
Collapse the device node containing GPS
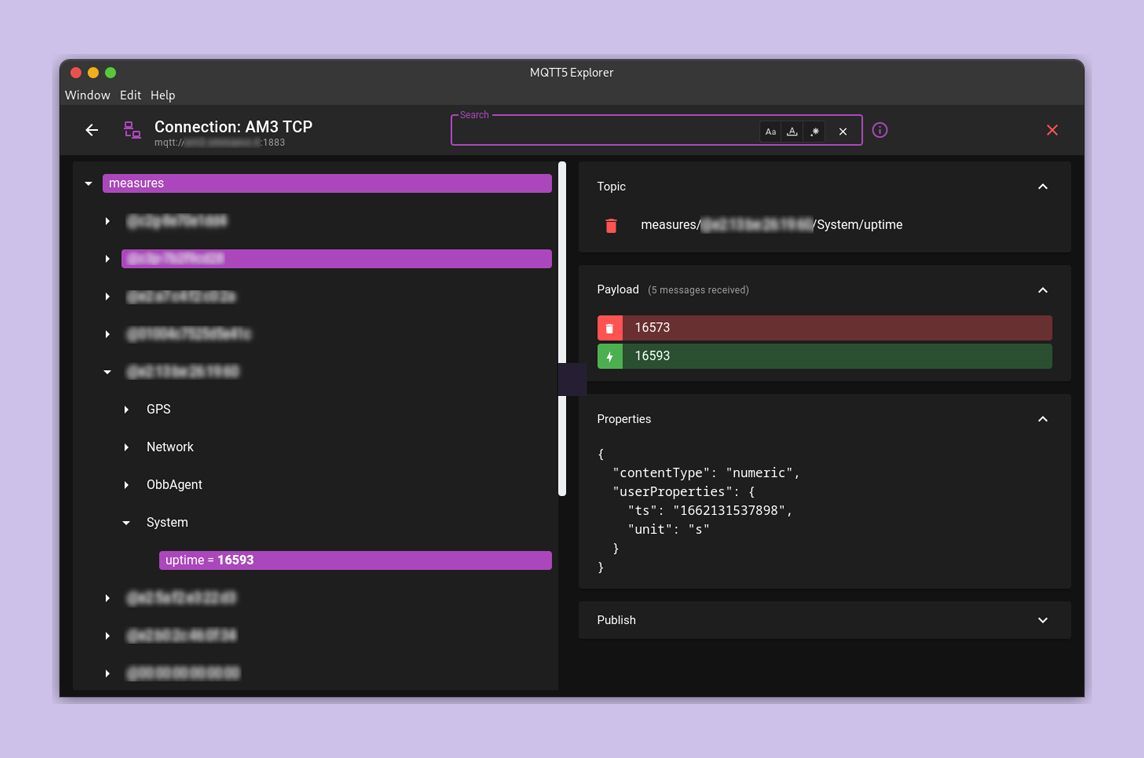tap(107, 372)
